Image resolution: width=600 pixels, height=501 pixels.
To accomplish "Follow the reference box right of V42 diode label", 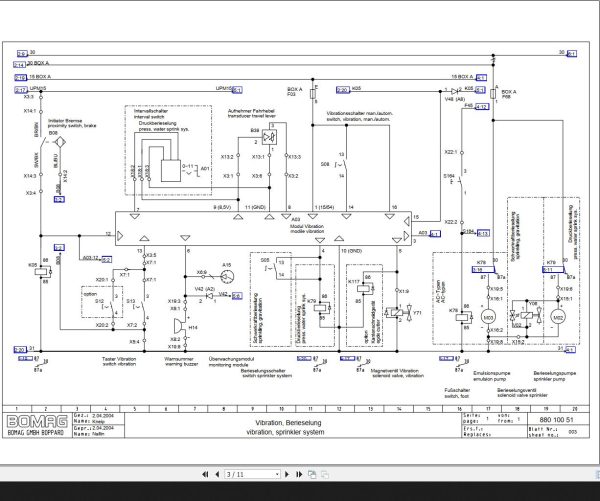I will (x=237, y=296).
